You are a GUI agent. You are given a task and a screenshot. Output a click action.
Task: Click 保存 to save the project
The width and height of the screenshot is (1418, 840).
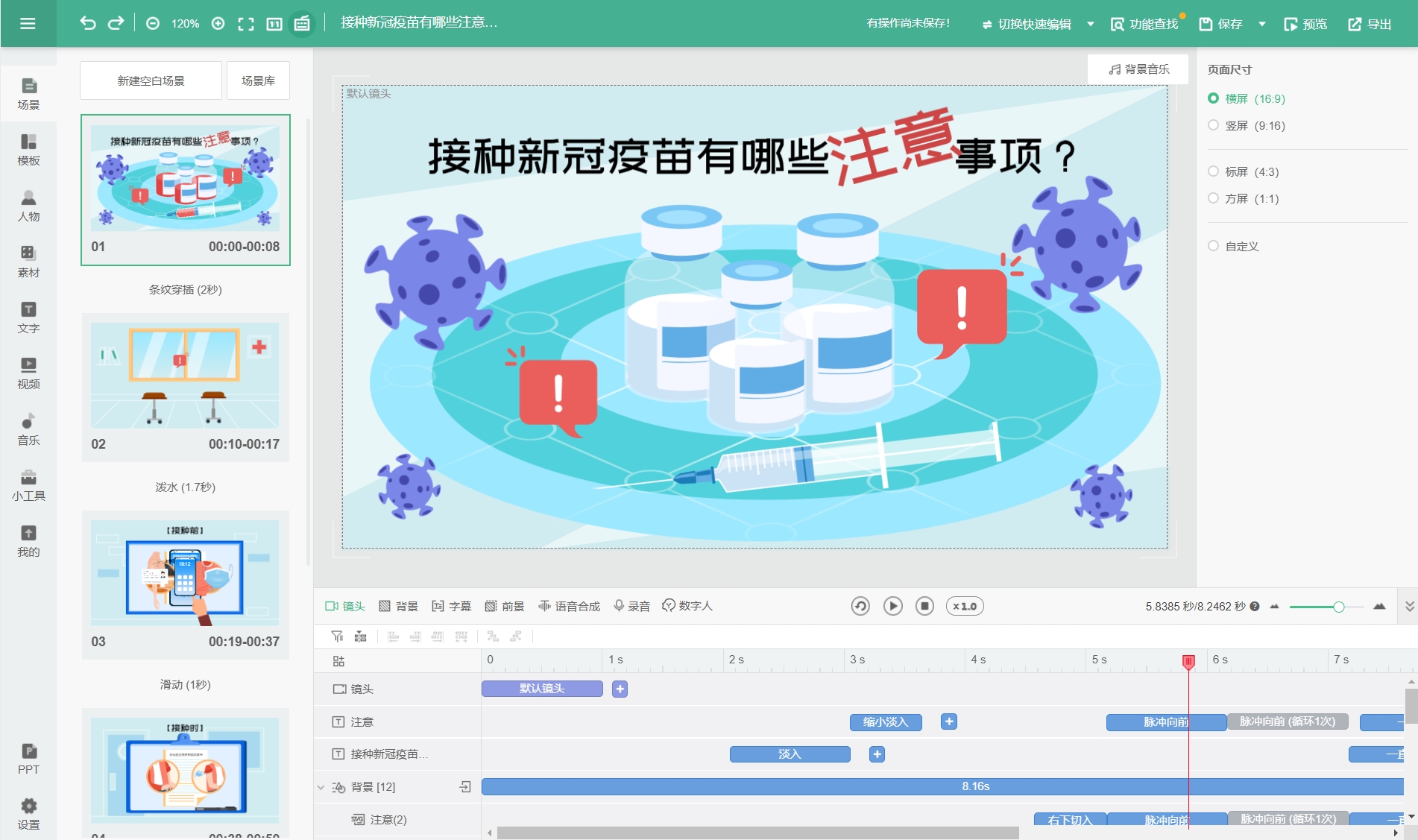pos(1220,24)
